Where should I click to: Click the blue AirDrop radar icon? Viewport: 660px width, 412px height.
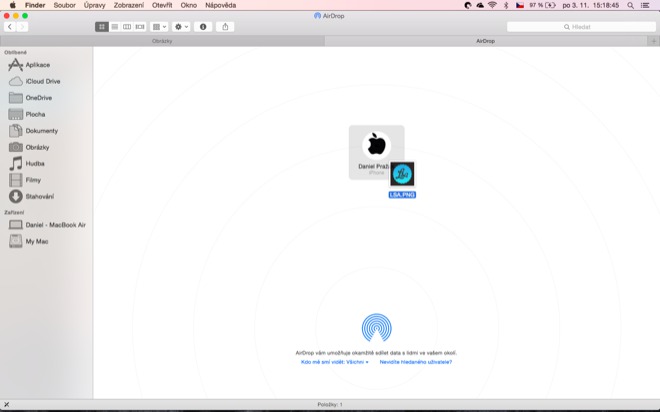377,327
